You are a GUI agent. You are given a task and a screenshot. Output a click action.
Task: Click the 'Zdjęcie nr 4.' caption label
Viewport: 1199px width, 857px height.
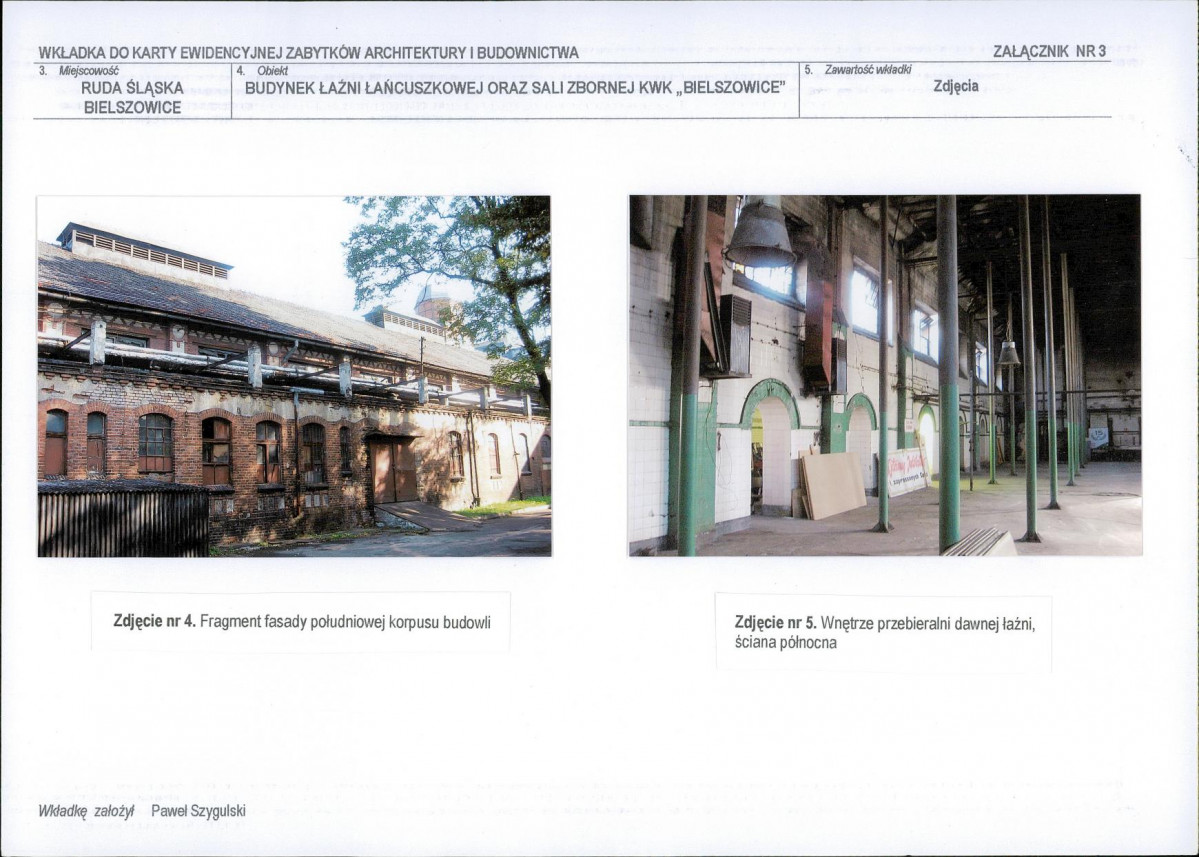tap(154, 621)
